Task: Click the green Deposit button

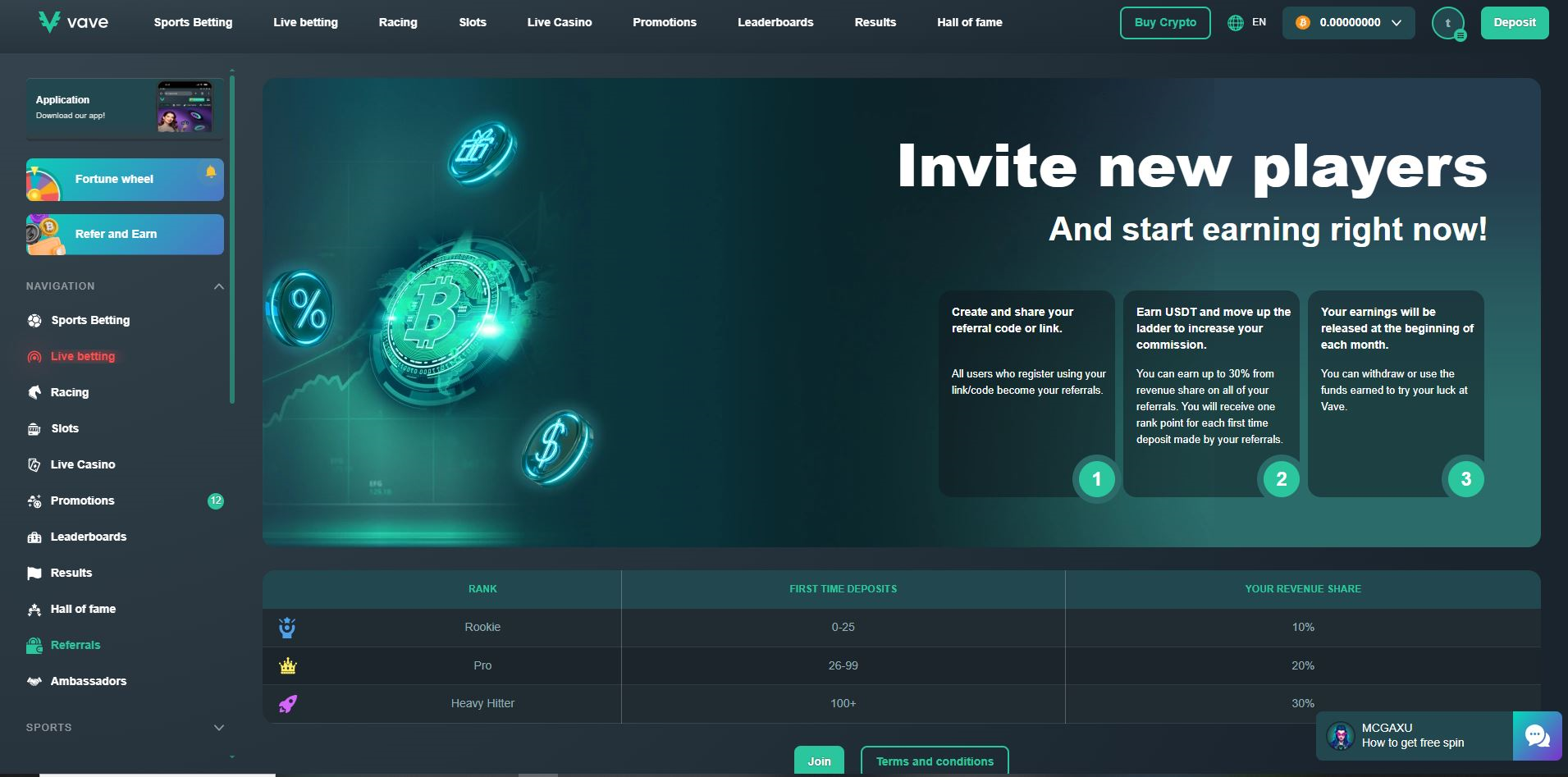Action: click(x=1514, y=23)
